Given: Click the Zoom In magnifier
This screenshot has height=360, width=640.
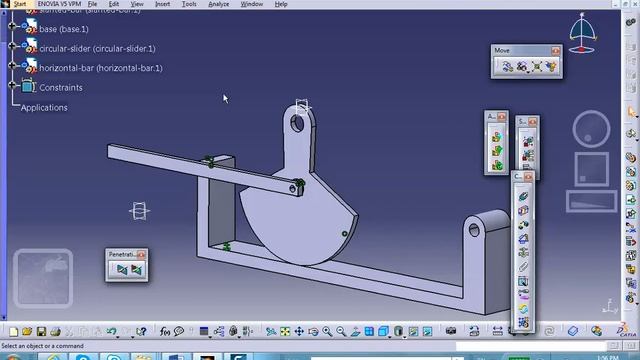Looking at the screenshot, I should coord(327,331).
